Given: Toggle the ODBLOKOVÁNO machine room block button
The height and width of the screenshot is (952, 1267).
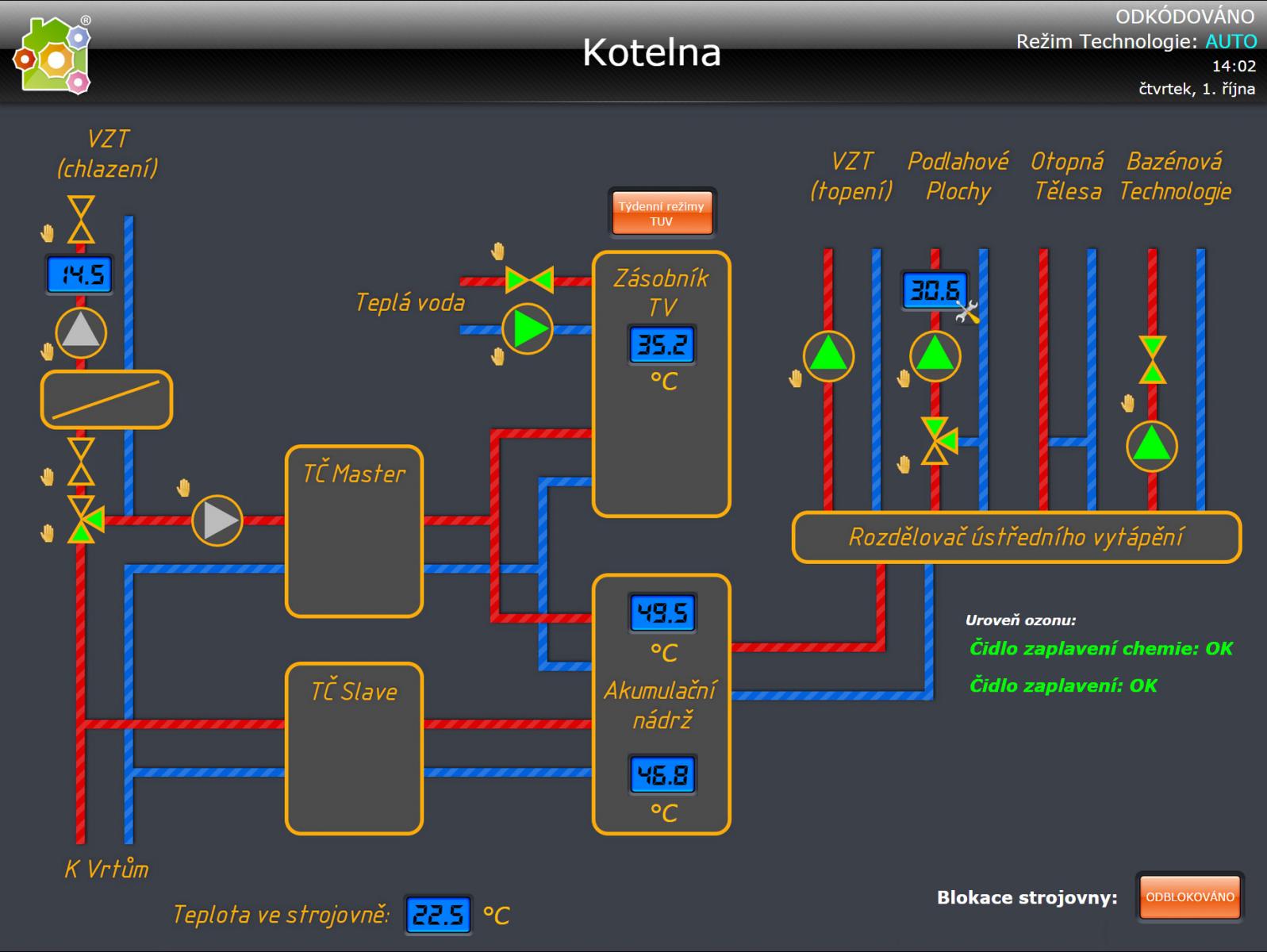Looking at the screenshot, I should (x=1189, y=897).
